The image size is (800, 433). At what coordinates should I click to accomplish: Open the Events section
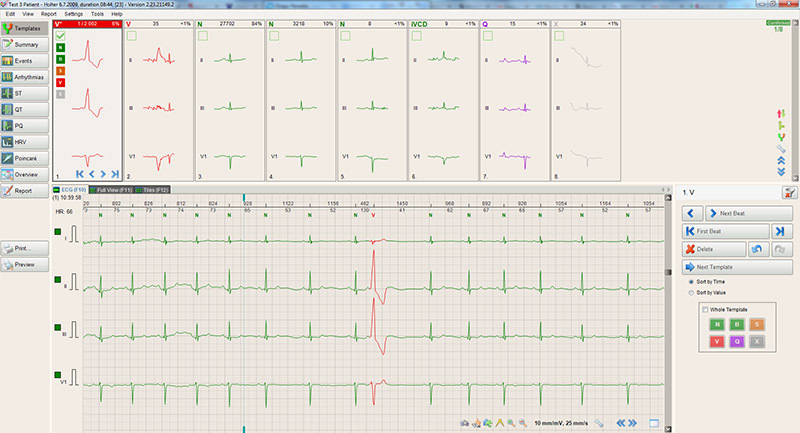[24, 61]
